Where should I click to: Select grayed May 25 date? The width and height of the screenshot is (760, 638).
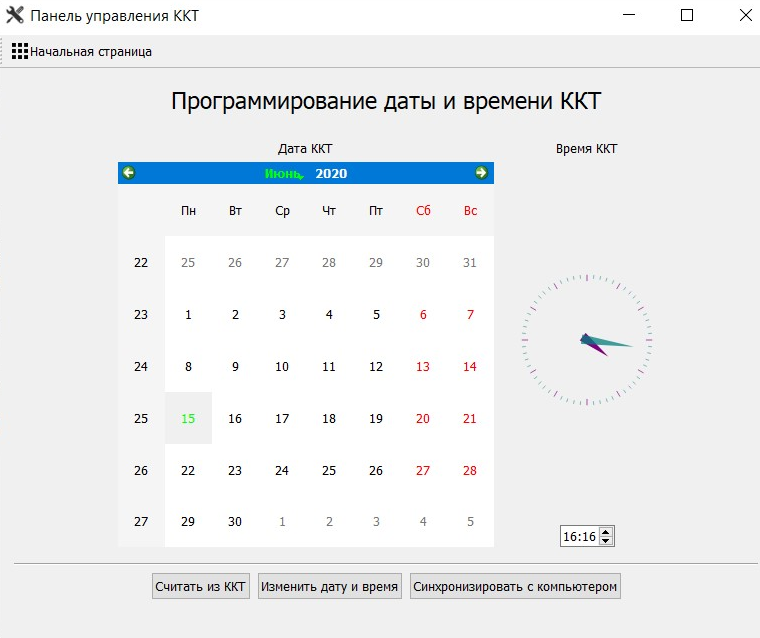pyautogui.click(x=188, y=263)
